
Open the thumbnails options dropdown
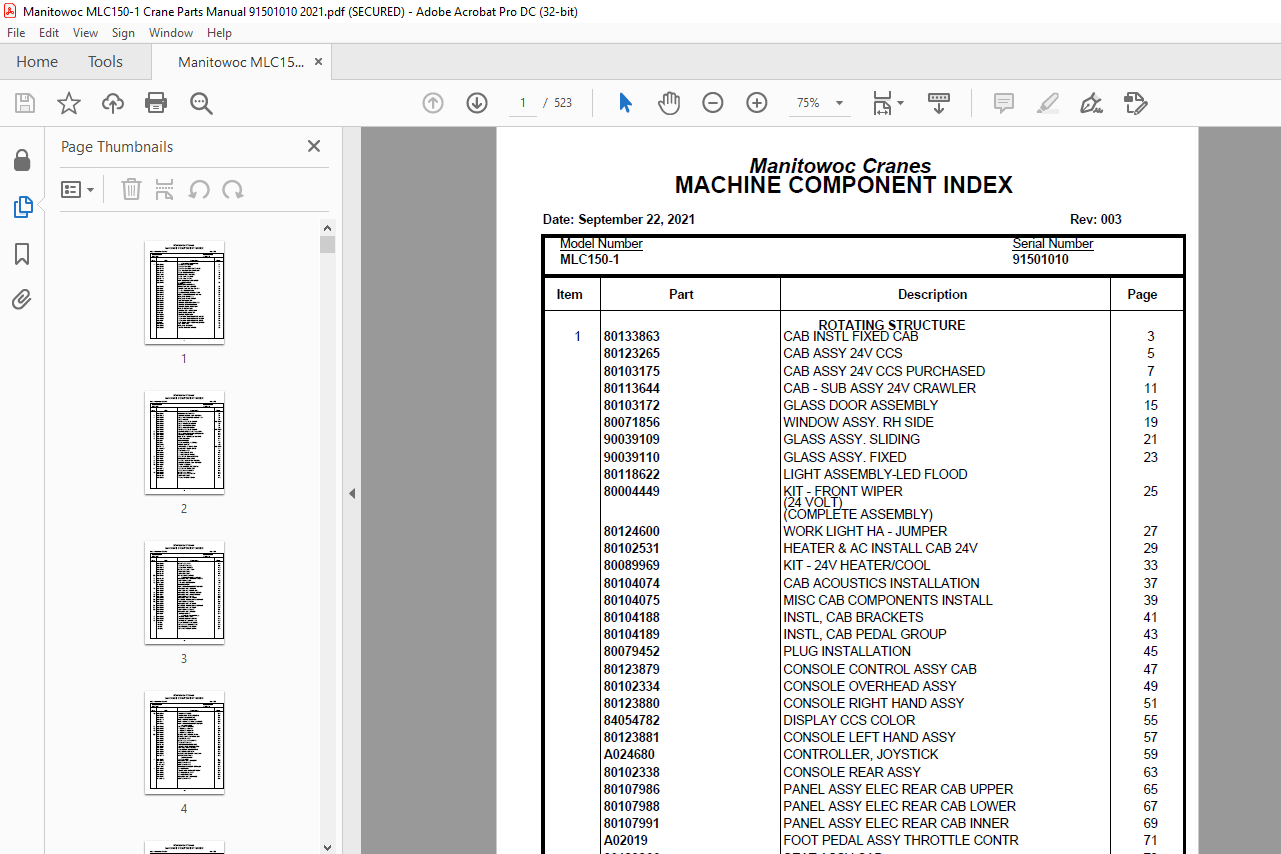pyautogui.click(x=77, y=189)
